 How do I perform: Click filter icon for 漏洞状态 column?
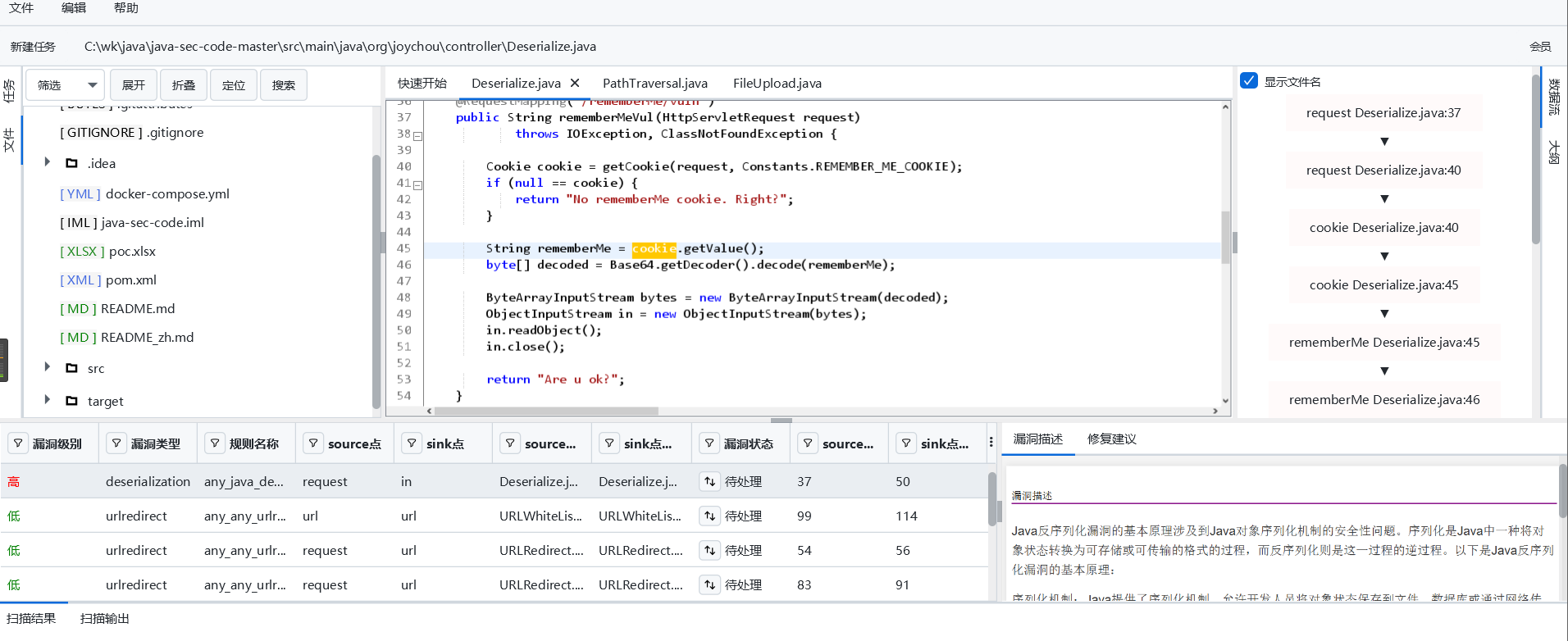click(x=709, y=443)
